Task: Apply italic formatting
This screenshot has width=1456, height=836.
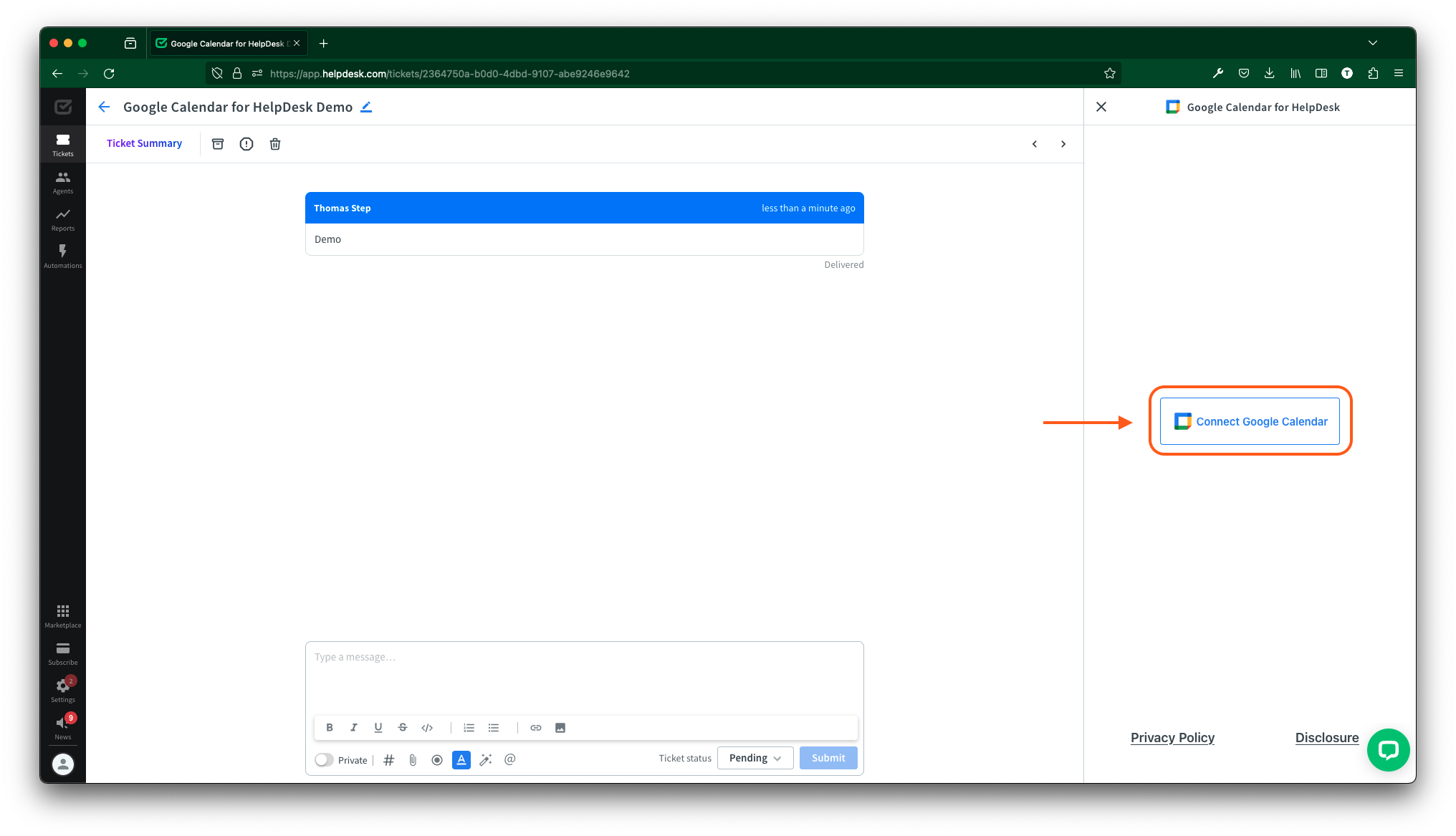Action: [x=354, y=728]
